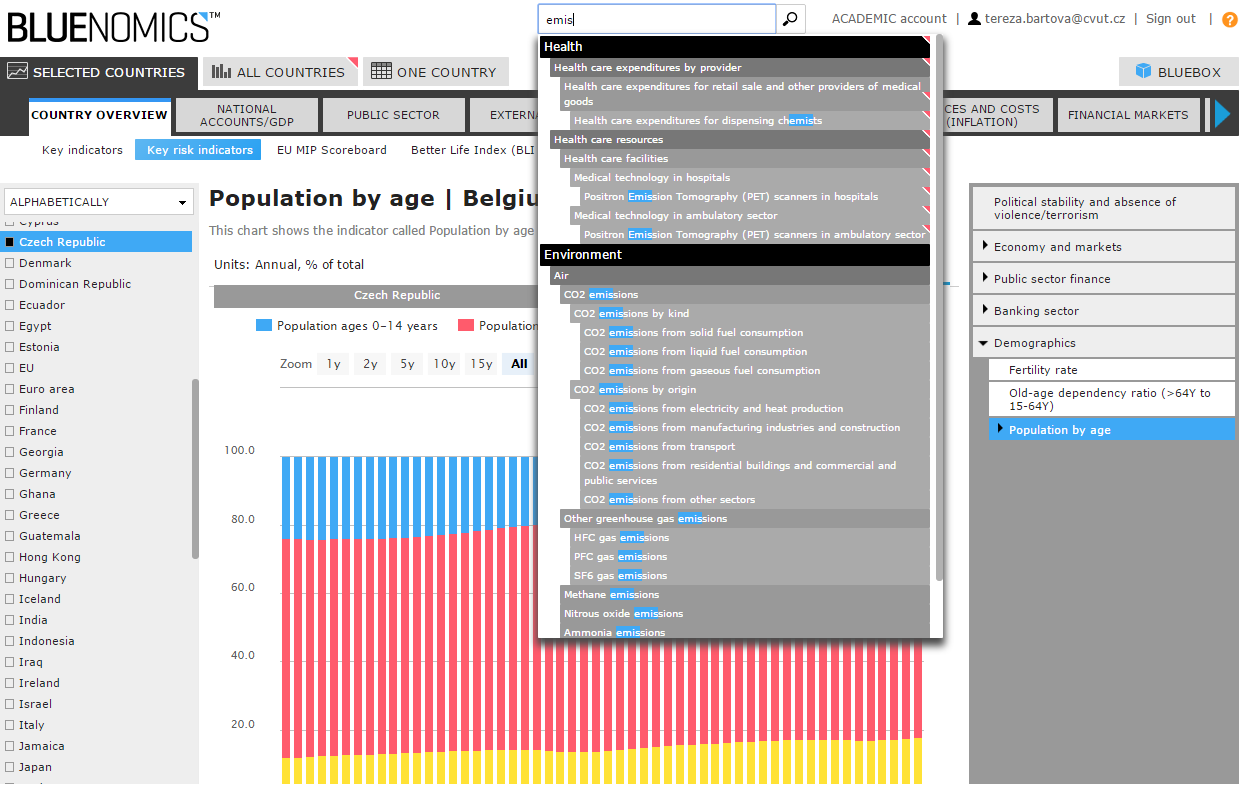Select SF6 gas emissions search result
The width and height of the screenshot is (1244, 810).
tap(750, 576)
